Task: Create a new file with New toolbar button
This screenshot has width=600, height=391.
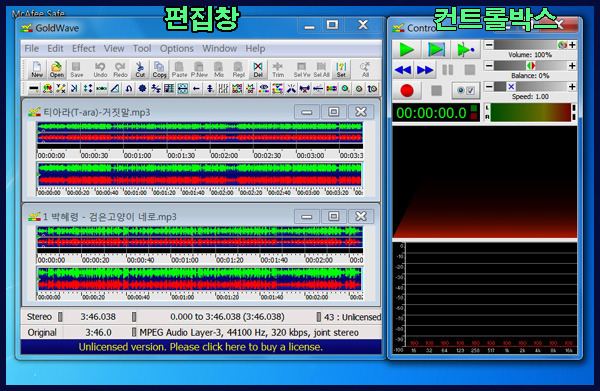Action: [37, 69]
